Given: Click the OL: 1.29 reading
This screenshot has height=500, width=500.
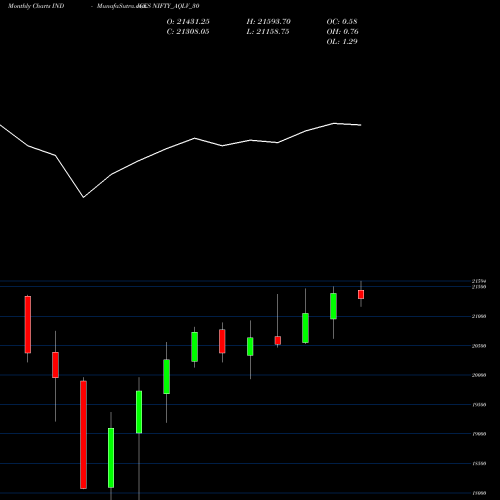Looking at the screenshot, I should (x=342, y=42).
